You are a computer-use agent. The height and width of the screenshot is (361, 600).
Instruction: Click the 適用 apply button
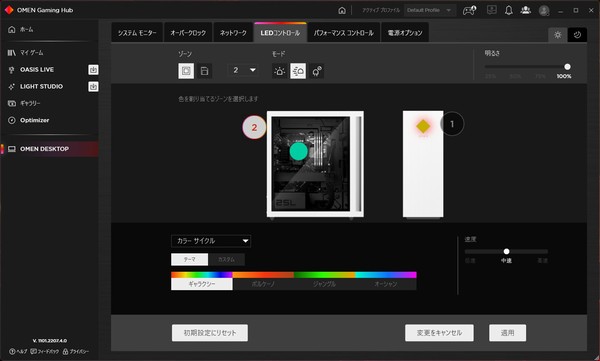click(507, 333)
